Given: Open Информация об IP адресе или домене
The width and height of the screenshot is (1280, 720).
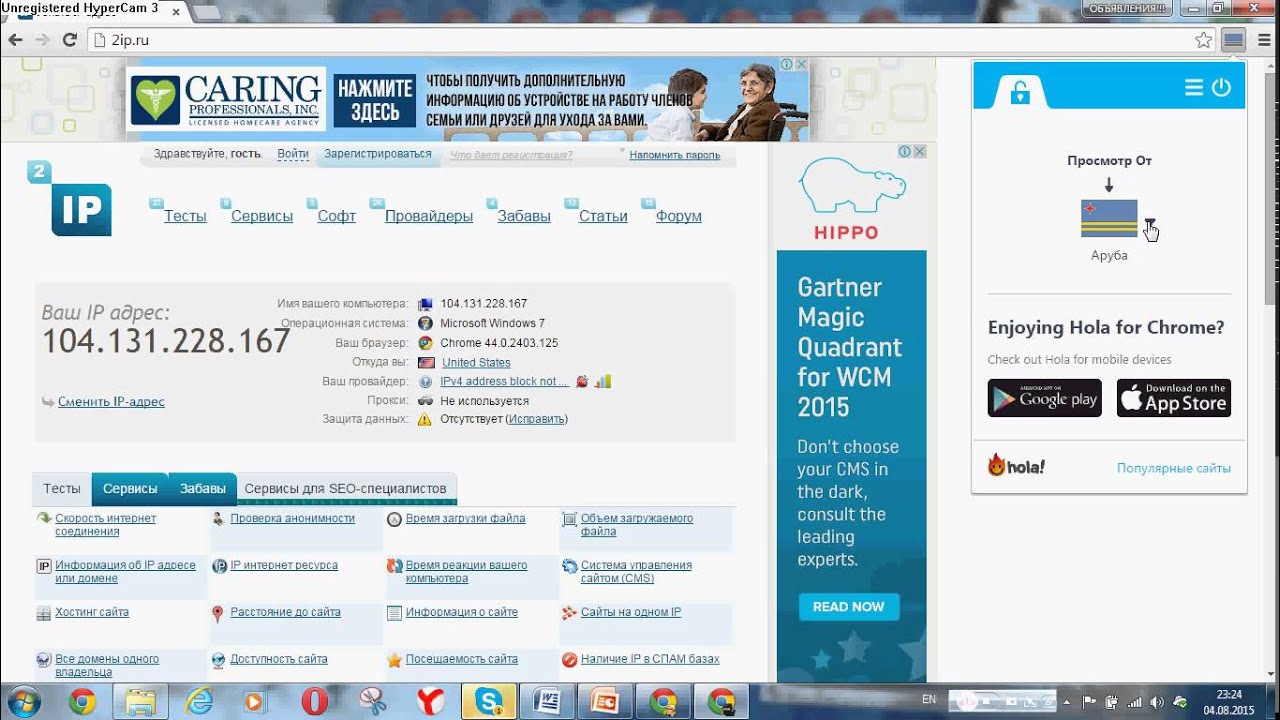Looking at the screenshot, I should pos(125,572).
